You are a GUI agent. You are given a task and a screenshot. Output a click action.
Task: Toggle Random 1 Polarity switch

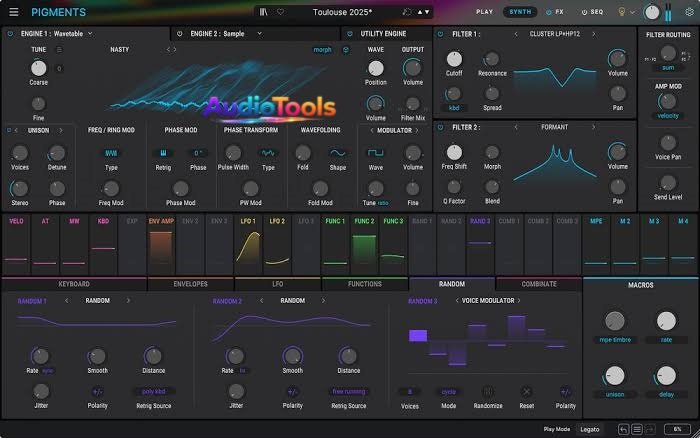click(x=97, y=392)
